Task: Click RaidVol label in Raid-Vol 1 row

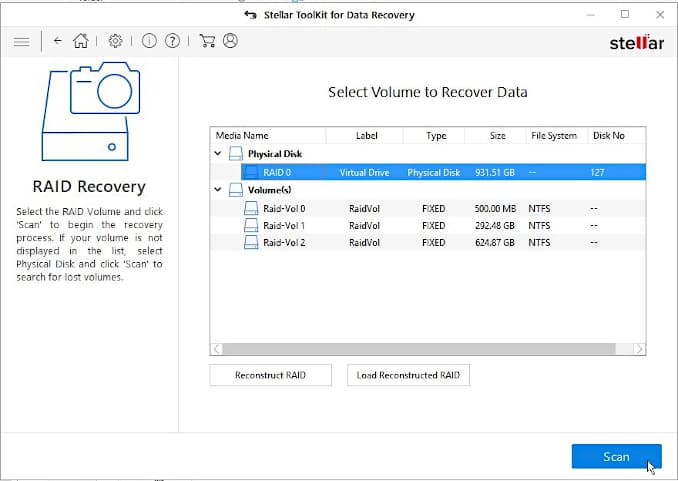Action: point(365,226)
